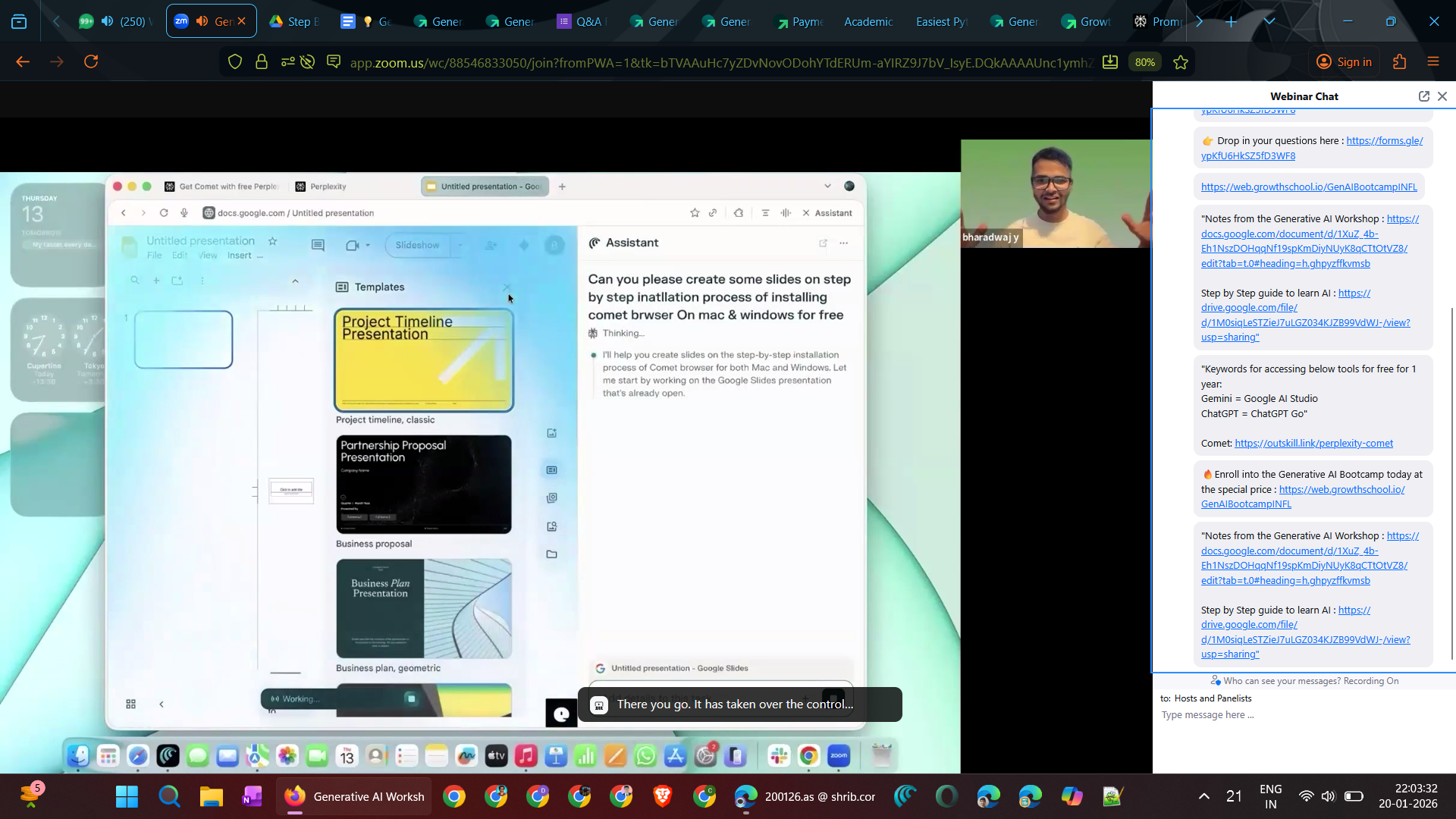Open the forms.gle questions link in chat

click(1312, 148)
